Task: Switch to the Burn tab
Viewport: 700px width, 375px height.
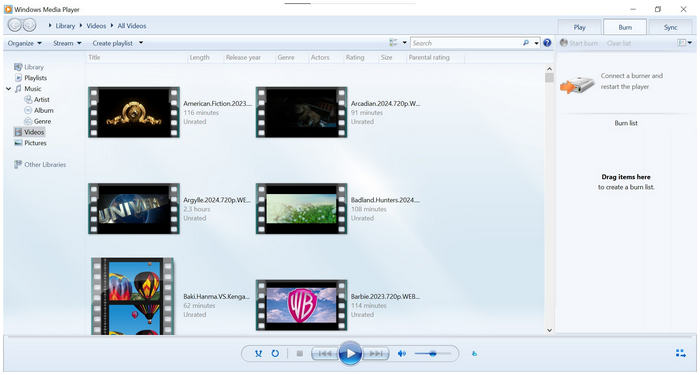Action: (625, 27)
